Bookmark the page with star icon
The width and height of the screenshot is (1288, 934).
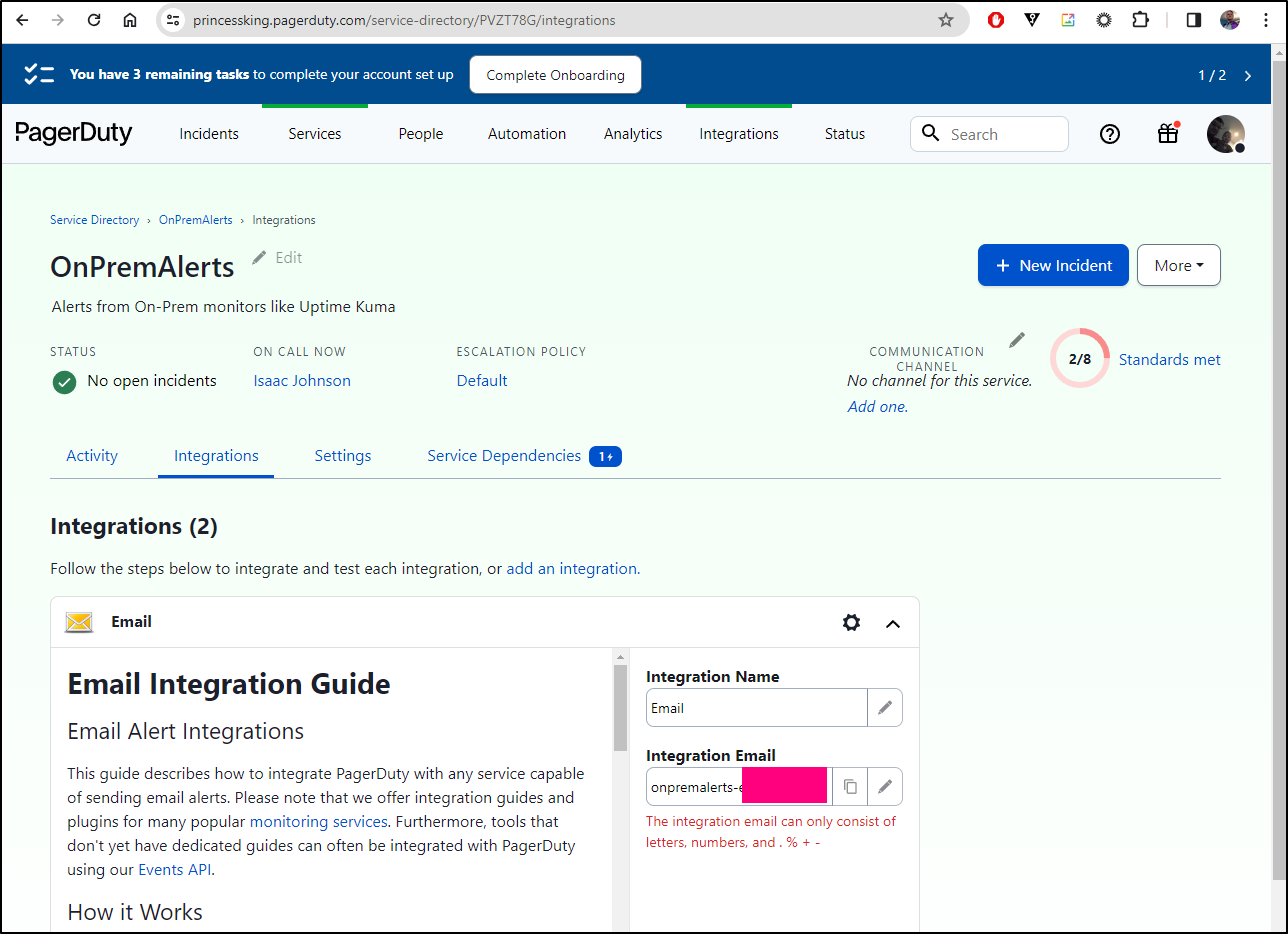(946, 20)
